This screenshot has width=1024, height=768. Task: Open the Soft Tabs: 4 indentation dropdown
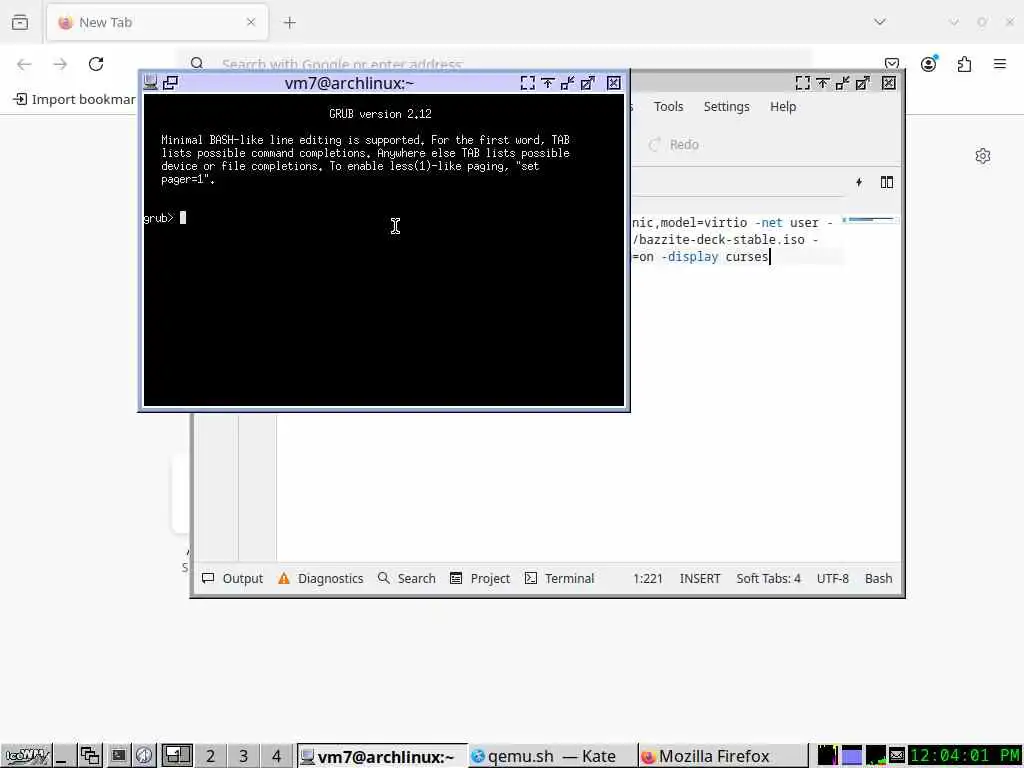(768, 579)
